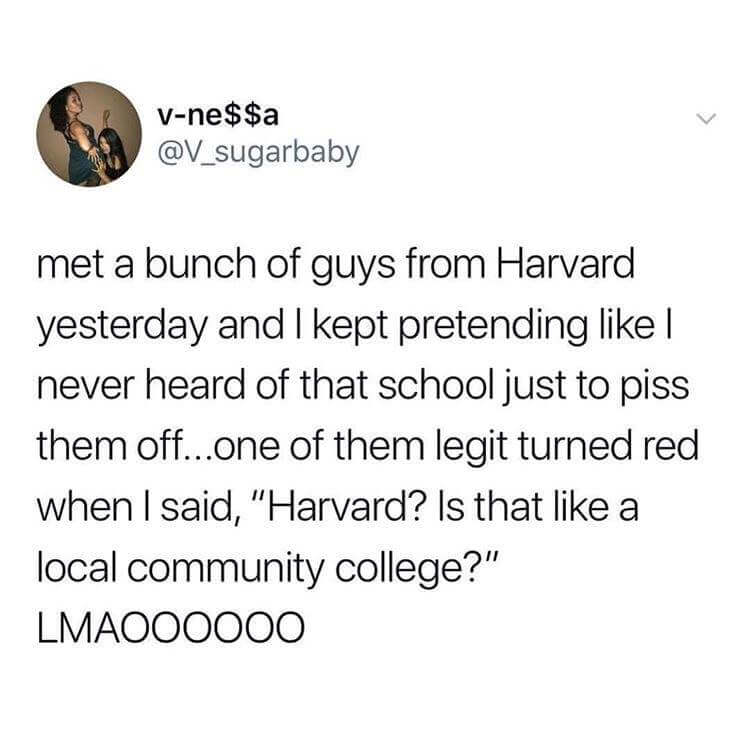The height and width of the screenshot is (750, 750).
Task: Click the word heard in the tweet
Action: [x=194, y=386]
